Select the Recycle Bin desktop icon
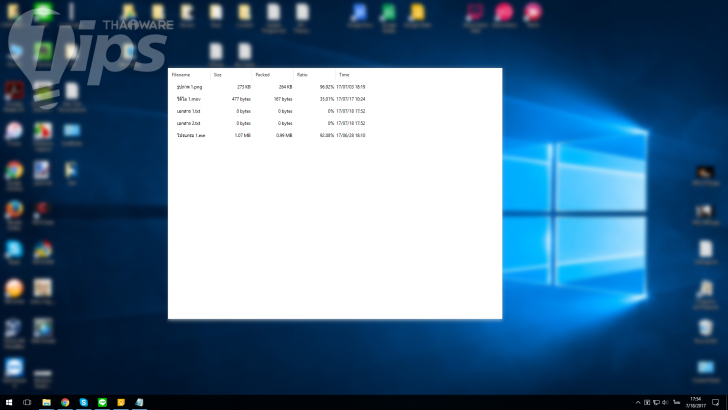 705,331
